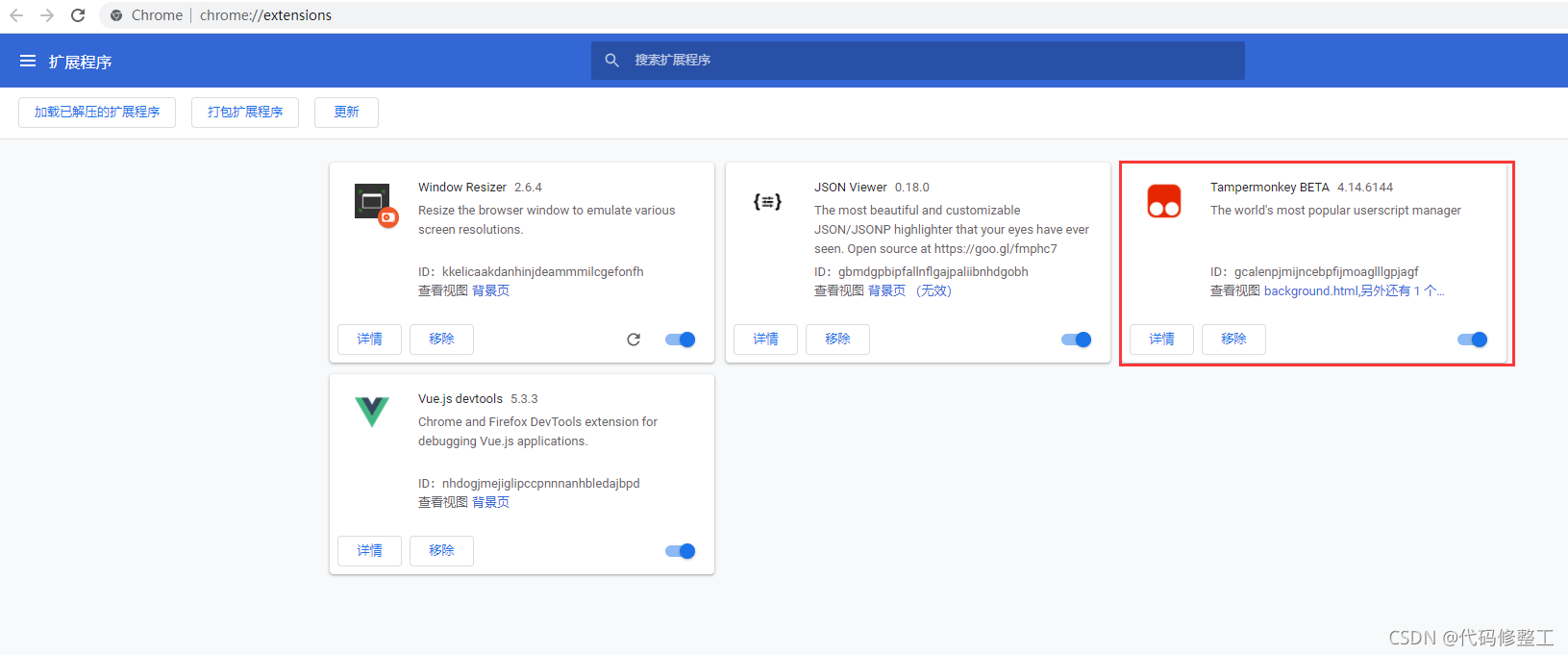This screenshot has height=655, width=1568.
Task: Go back using the browser back arrow
Action: pos(16,15)
